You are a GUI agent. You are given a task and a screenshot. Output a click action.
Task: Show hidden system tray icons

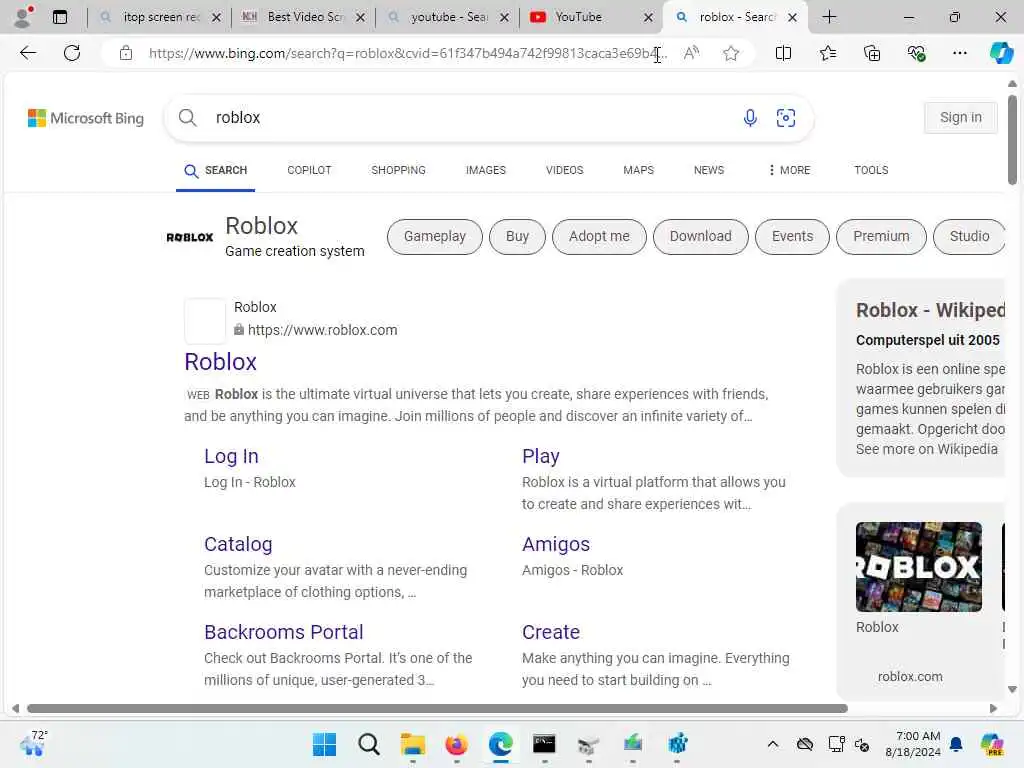pos(773,744)
